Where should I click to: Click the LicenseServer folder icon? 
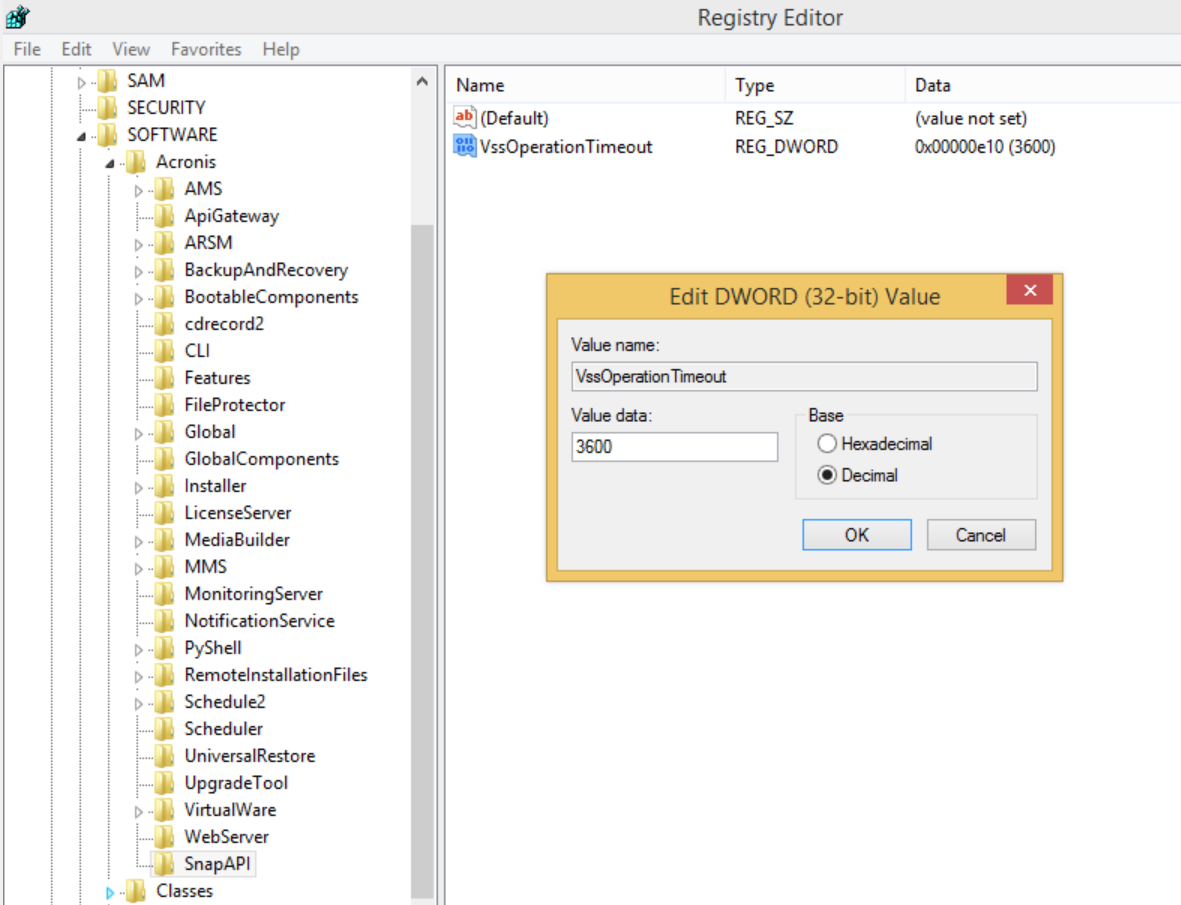coord(164,513)
